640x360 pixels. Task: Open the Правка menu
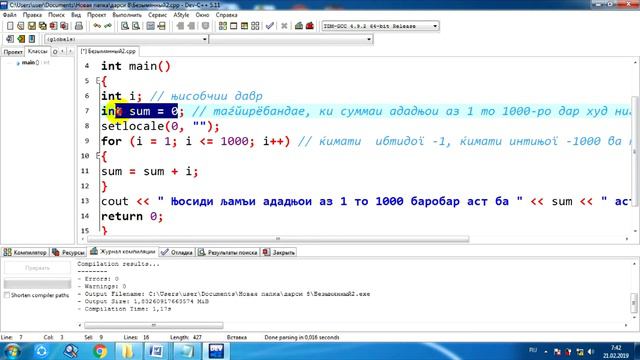tap(32, 15)
